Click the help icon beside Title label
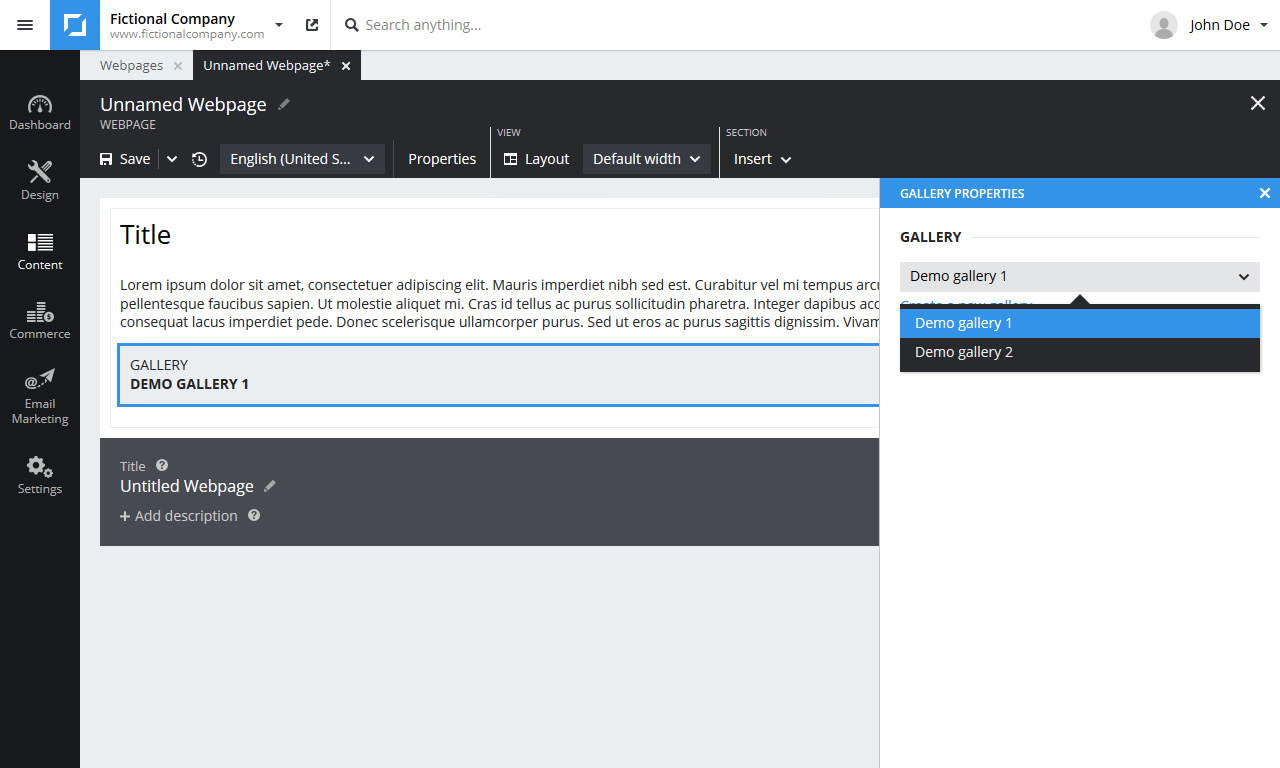Image resolution: width=1280 pixels, height=768 pixels. tap(162, 465)
